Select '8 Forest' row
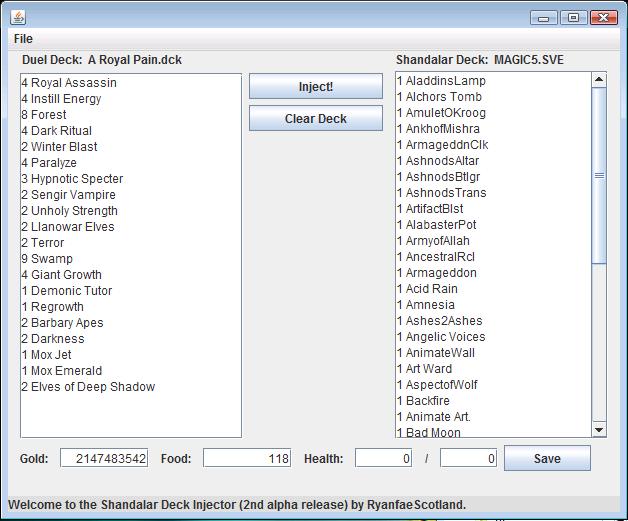The width and height of the screenshot is (628, 521). click(131, 115)
